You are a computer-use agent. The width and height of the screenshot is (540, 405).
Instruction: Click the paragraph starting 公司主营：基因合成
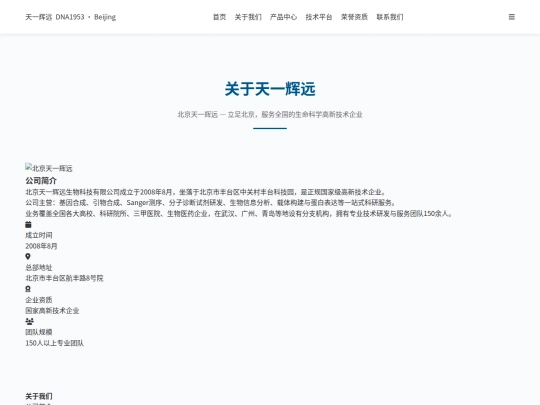(211, 202)
